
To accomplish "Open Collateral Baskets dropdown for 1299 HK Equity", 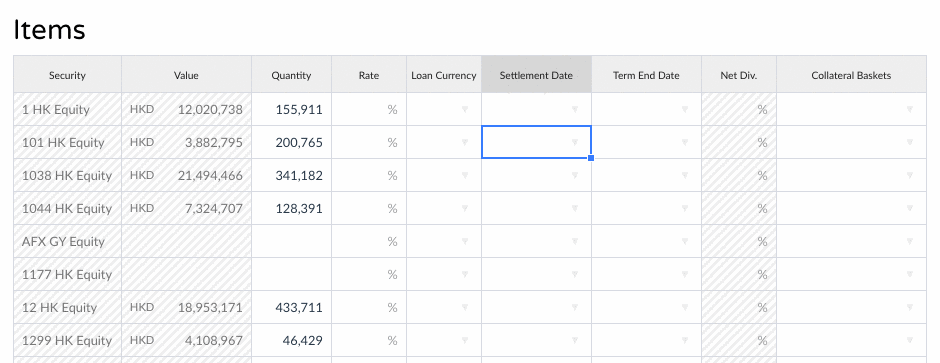I will pos(909,340).
